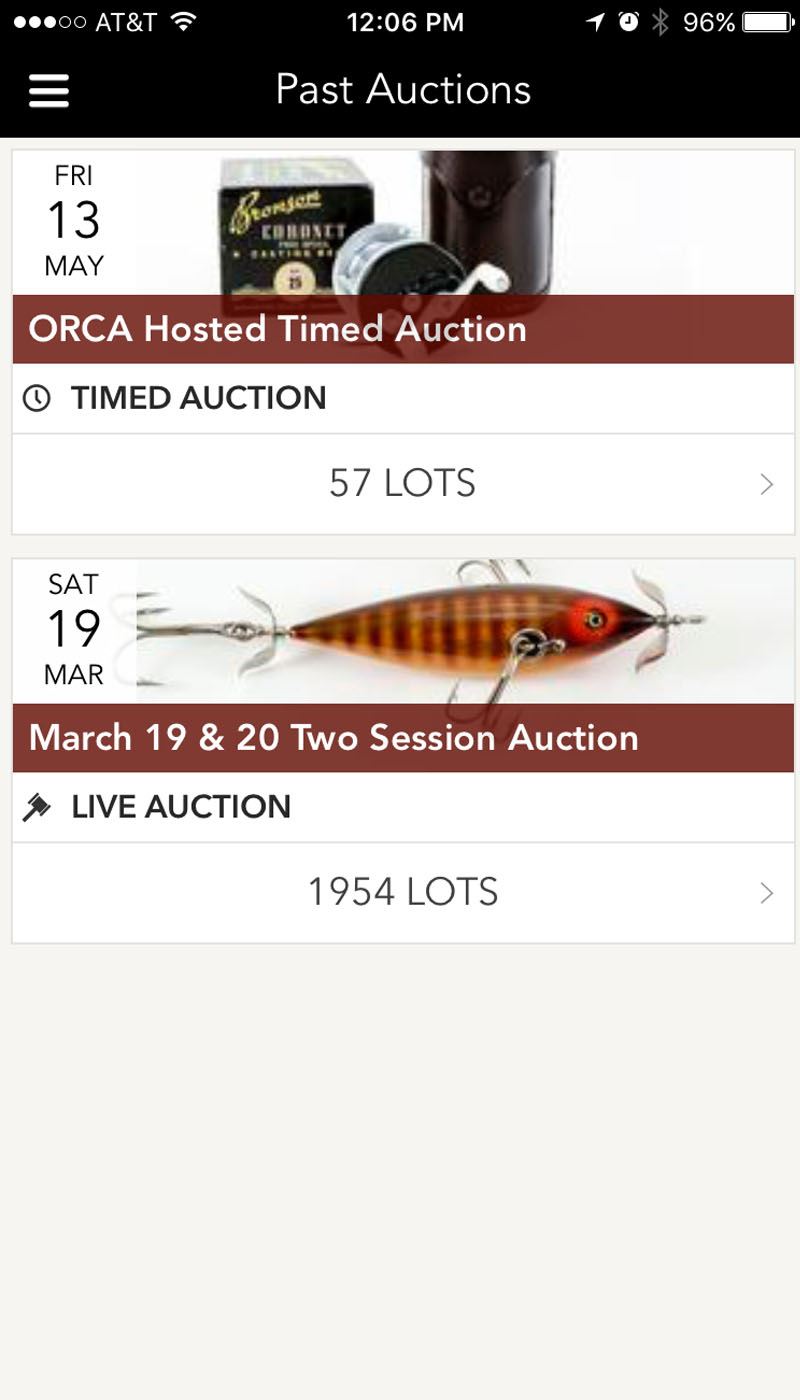This screenshot has height=1400, width=800.
Task: Open the hamburger menu
Action: click(x=48, y=90)
